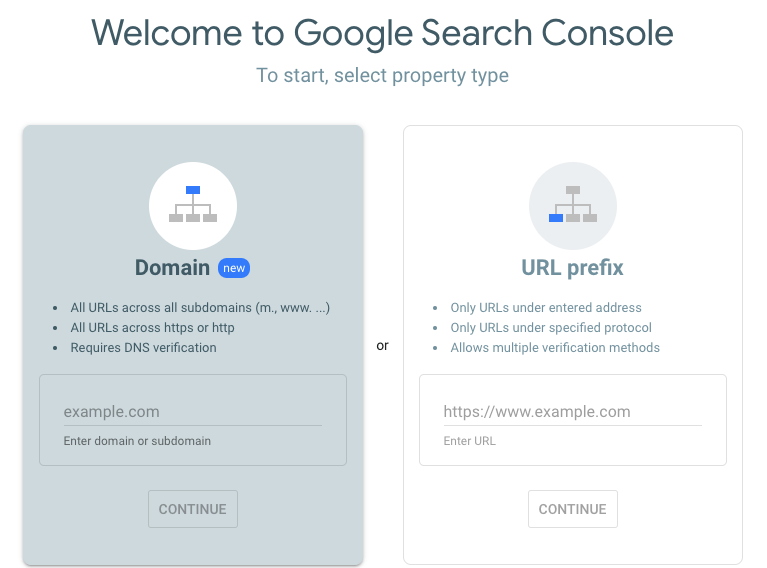Click "All URLs across https or http" bullet
This screenshot has width=767, height=568.
(153, 328)
